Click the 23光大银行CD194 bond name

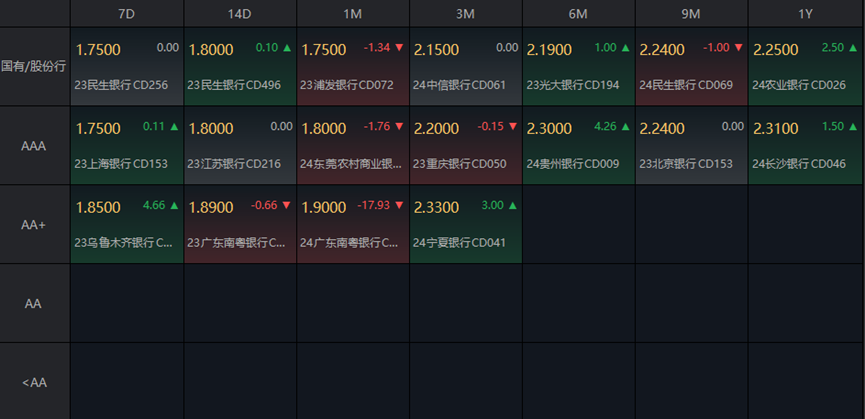573,84
